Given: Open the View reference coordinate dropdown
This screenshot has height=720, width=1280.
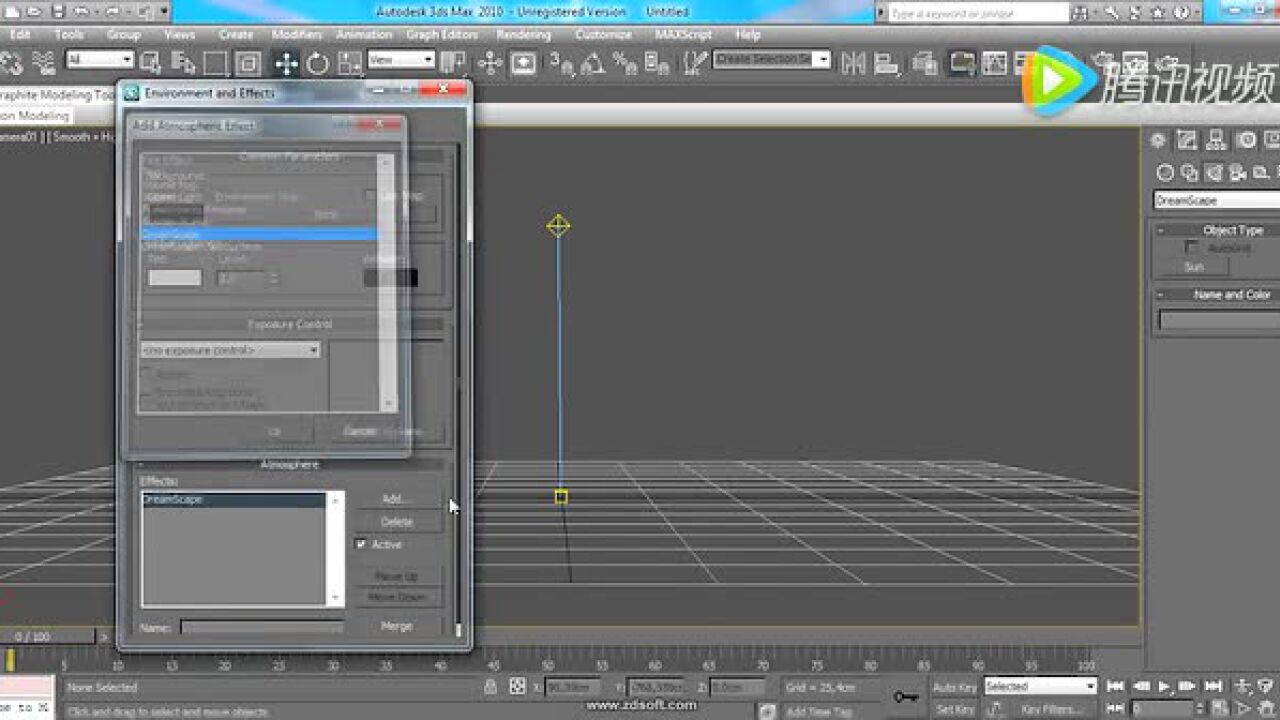Looking at the screenshot, I should 401,60.
